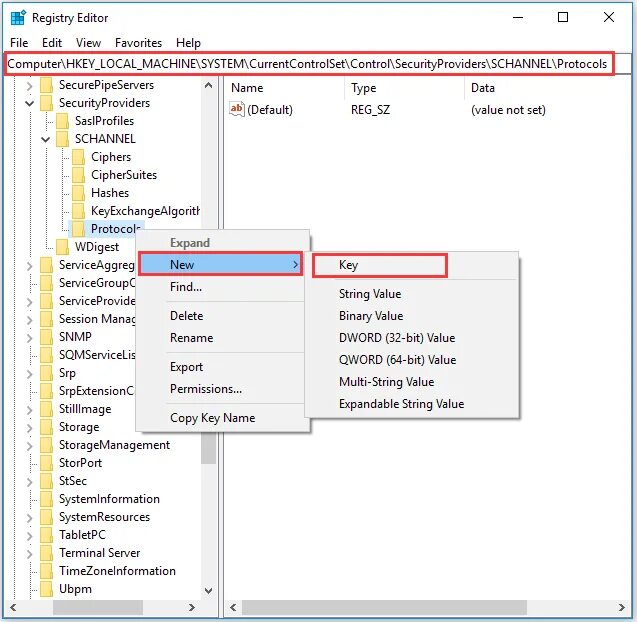Click the TimeZoneInformation folder icon

pos(46,571)
